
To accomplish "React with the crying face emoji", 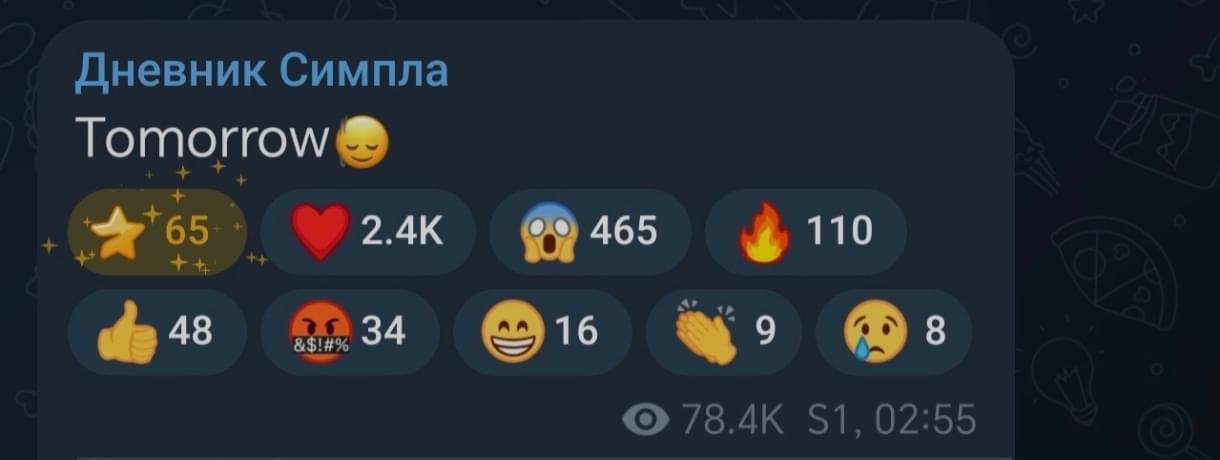I will click(875, 332).
